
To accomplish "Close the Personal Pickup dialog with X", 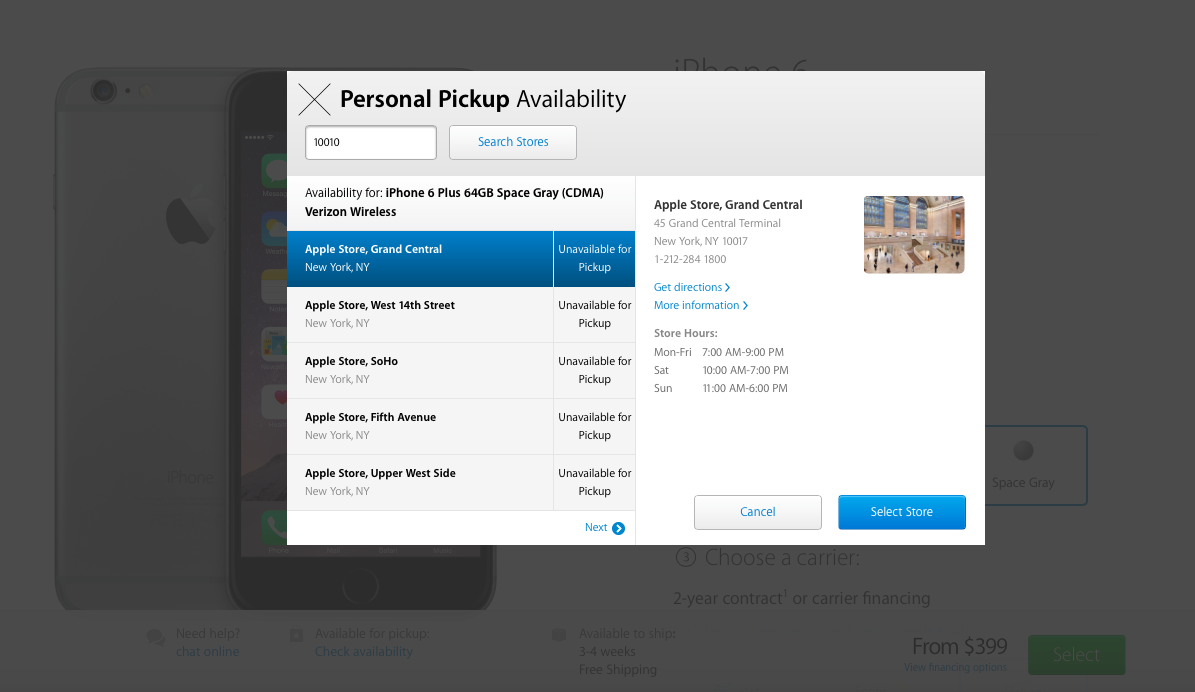I will [314, 99].
